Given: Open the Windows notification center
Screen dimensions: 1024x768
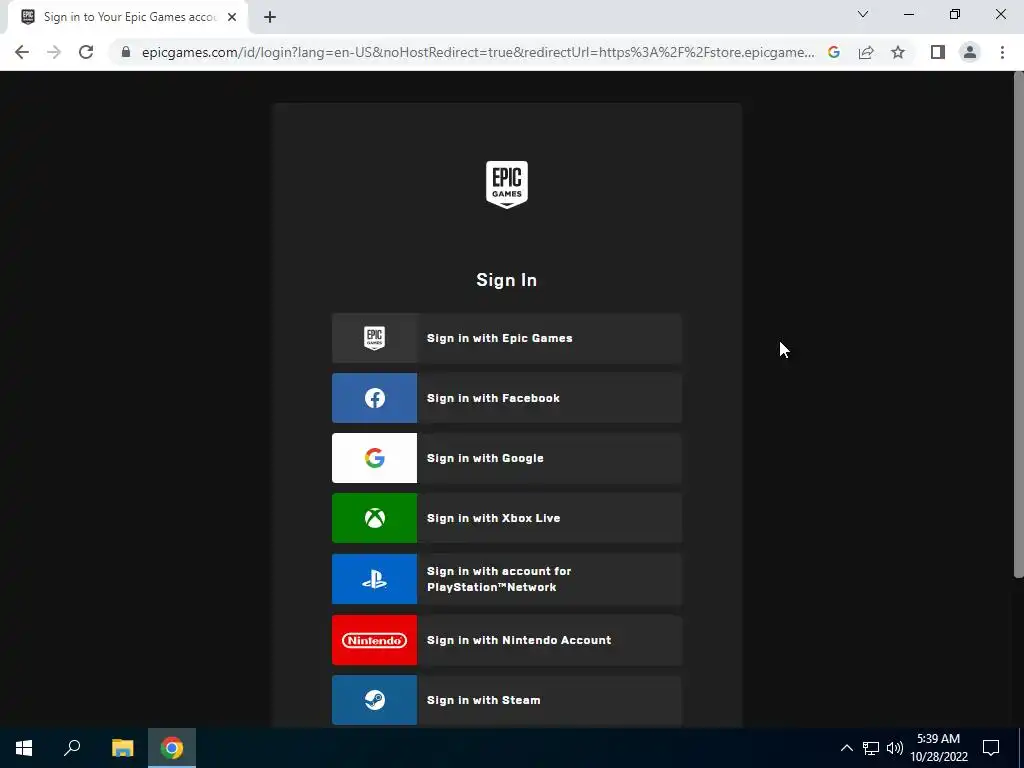Looking at the screenshot, I should 991,748.
